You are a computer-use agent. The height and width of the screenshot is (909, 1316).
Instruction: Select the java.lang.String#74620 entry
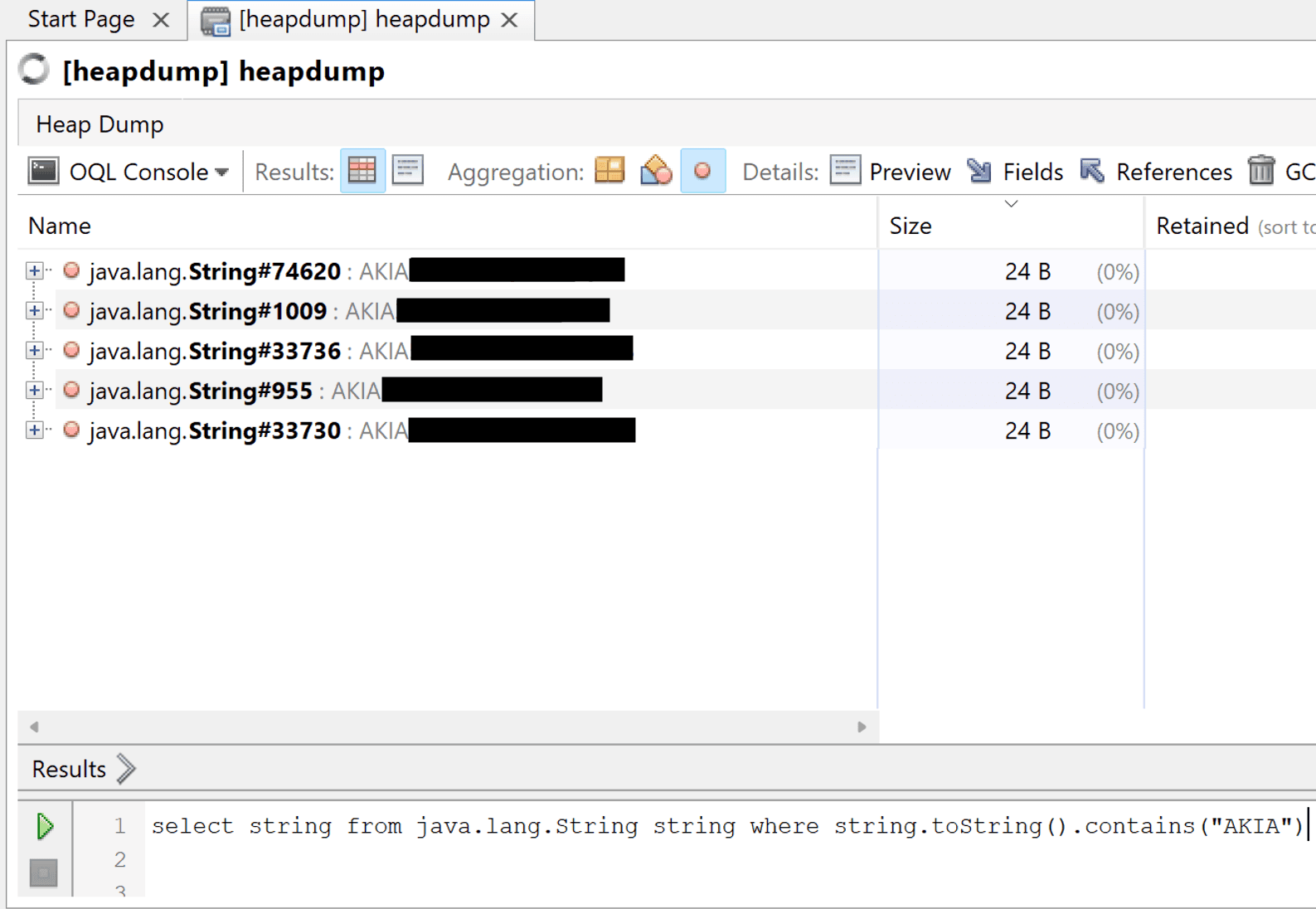466,271
